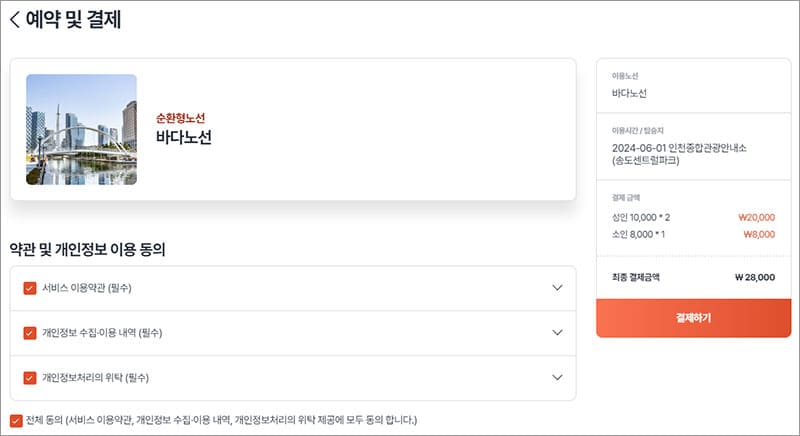Click the 소인 8,000 * 1 price row

693,234
